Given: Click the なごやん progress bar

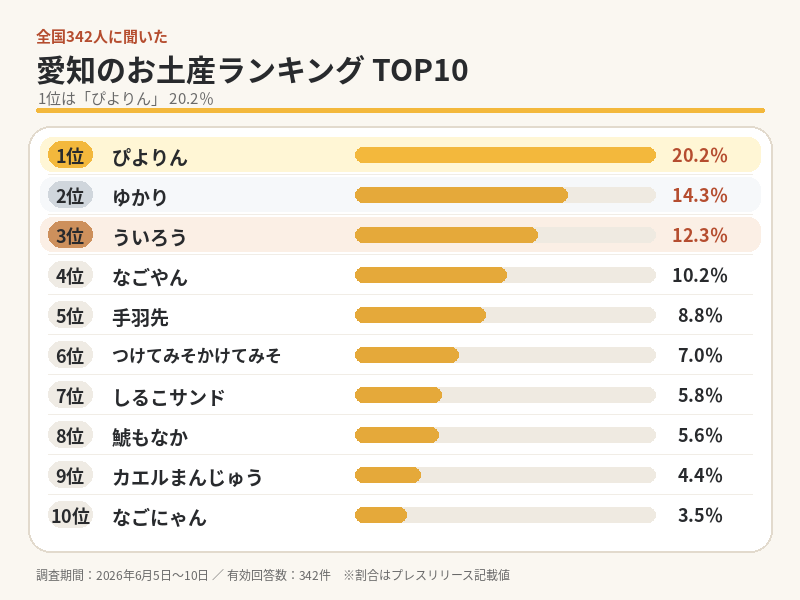Looking at the screenshot, I should click(x=505, y=276).
